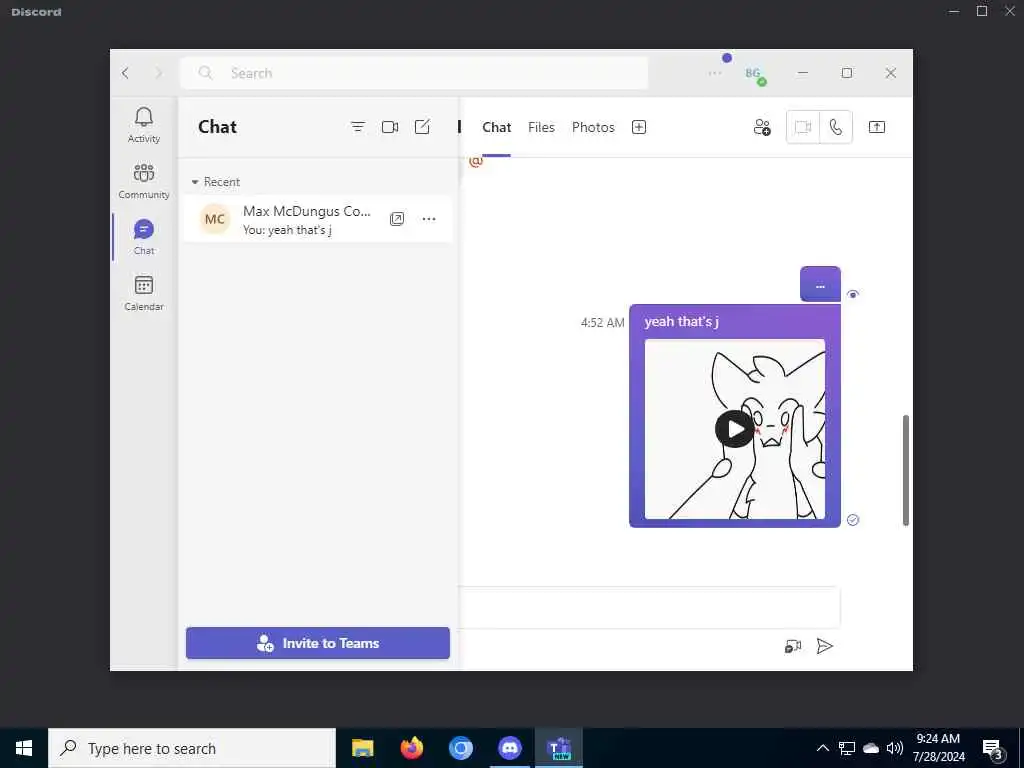Image resolution: width=1024 pixels, height=768 pixels.
Task: Open the volume icon in system tray
Action: tap(895, 748)
